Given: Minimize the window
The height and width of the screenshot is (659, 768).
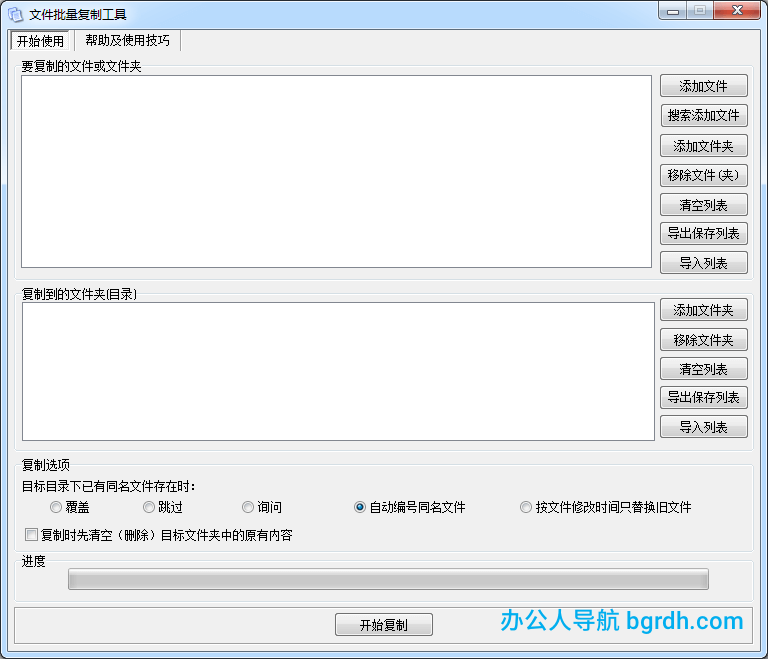Looking at the screenshot, I should tap(672, 11).
